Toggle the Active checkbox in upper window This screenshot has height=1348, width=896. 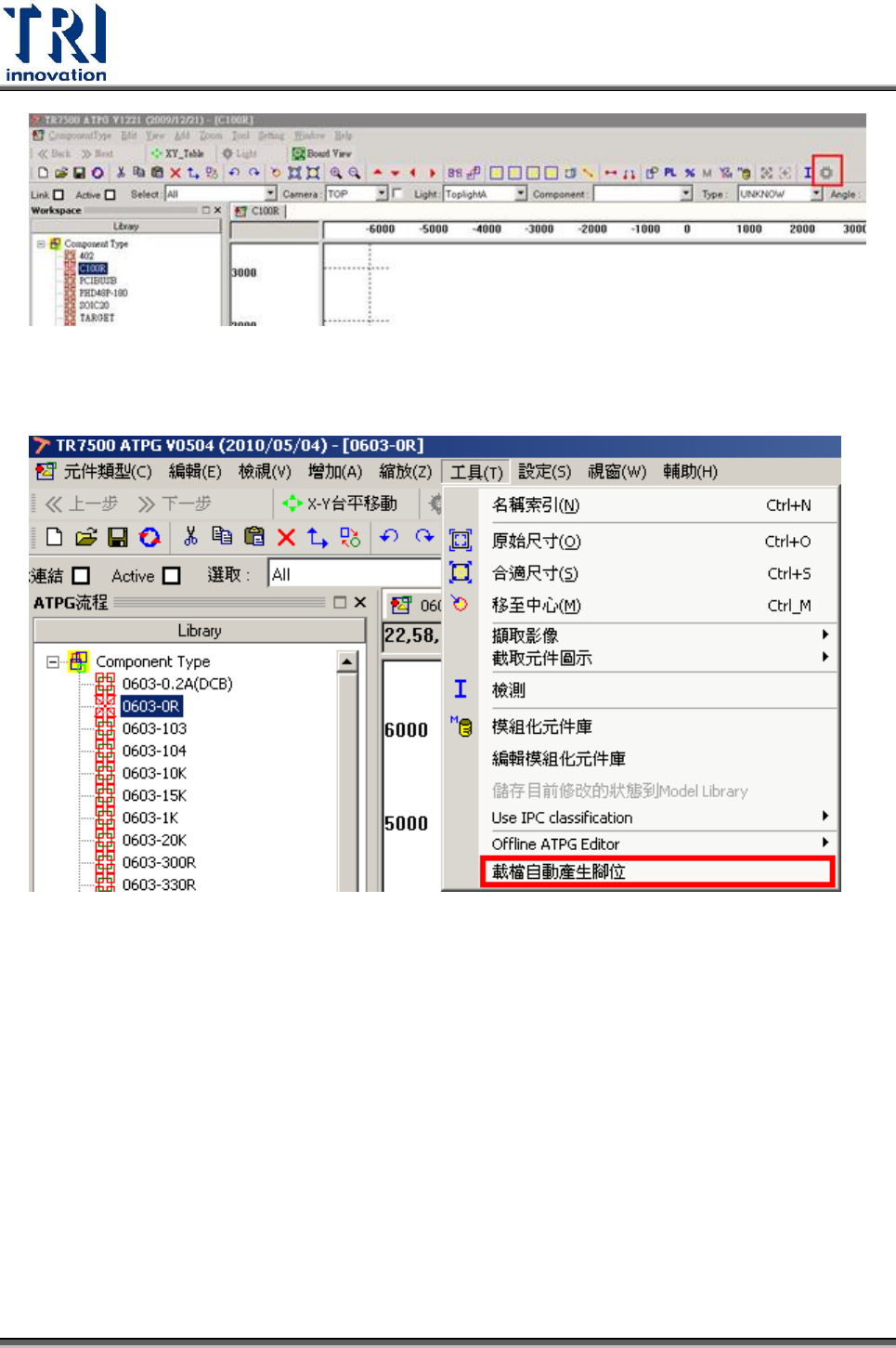tap(110, 195)
